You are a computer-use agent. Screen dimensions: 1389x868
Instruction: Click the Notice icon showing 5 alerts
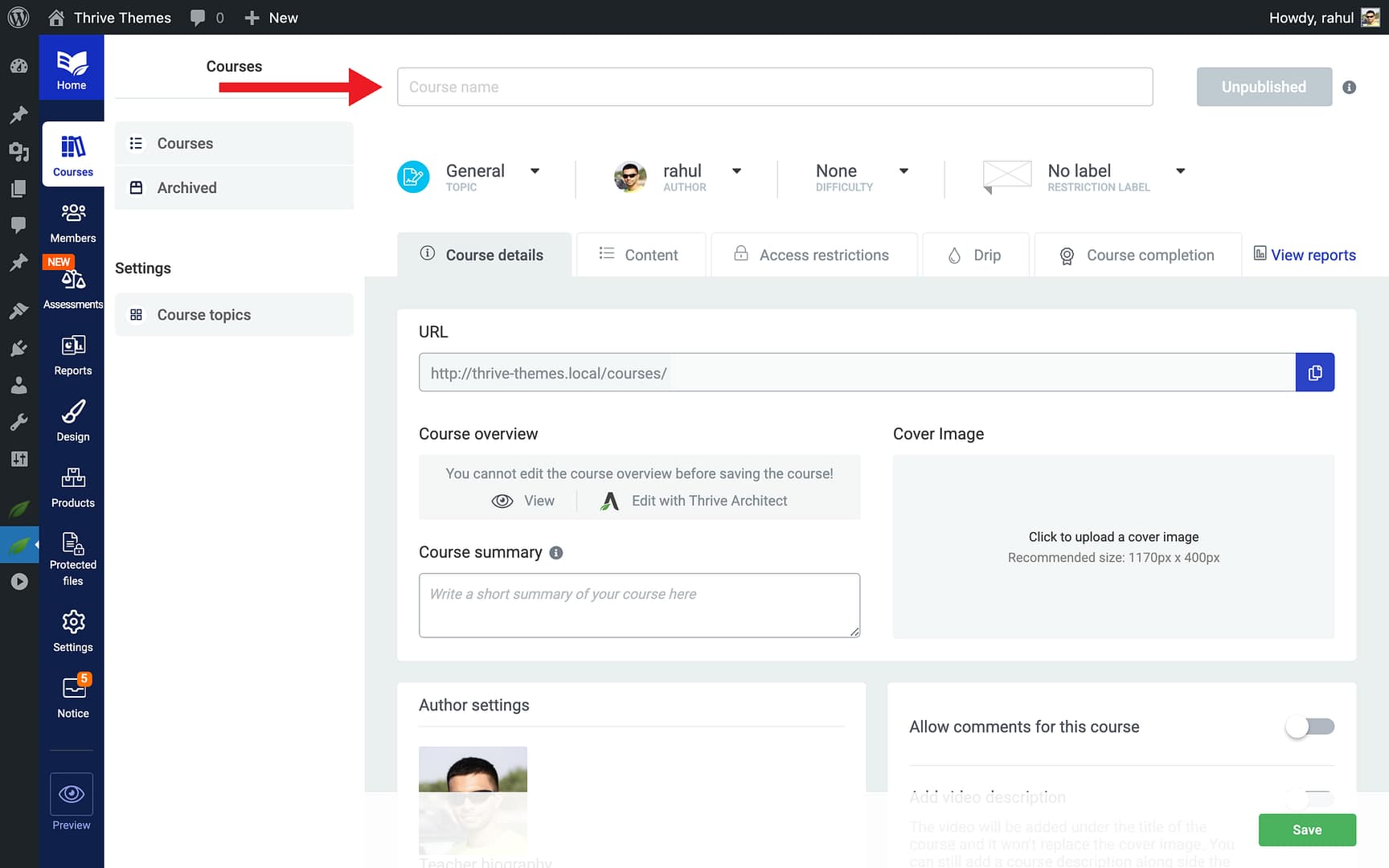(72, 695)
